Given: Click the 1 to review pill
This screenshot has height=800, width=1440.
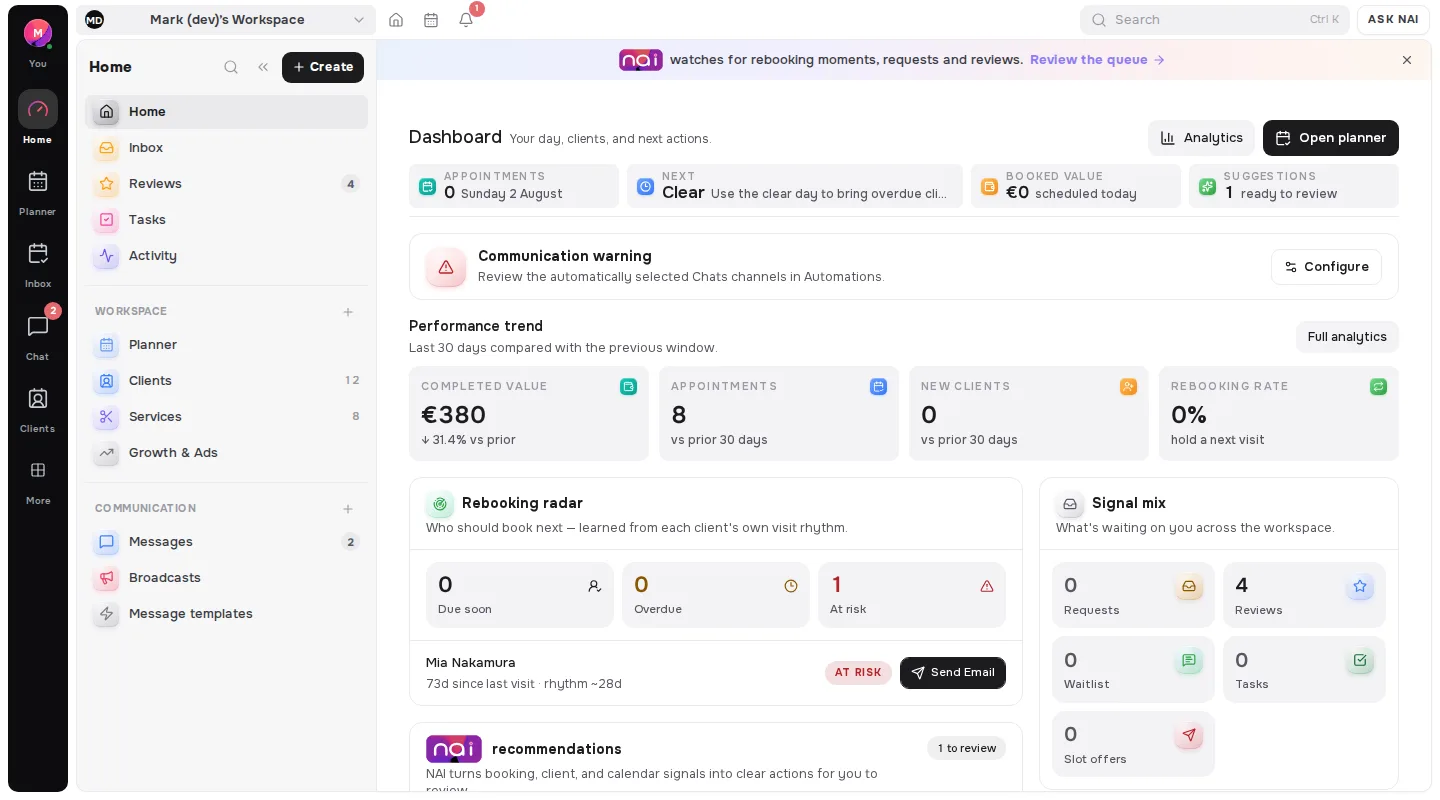Looking at the screenshot, I should [966, 748].
